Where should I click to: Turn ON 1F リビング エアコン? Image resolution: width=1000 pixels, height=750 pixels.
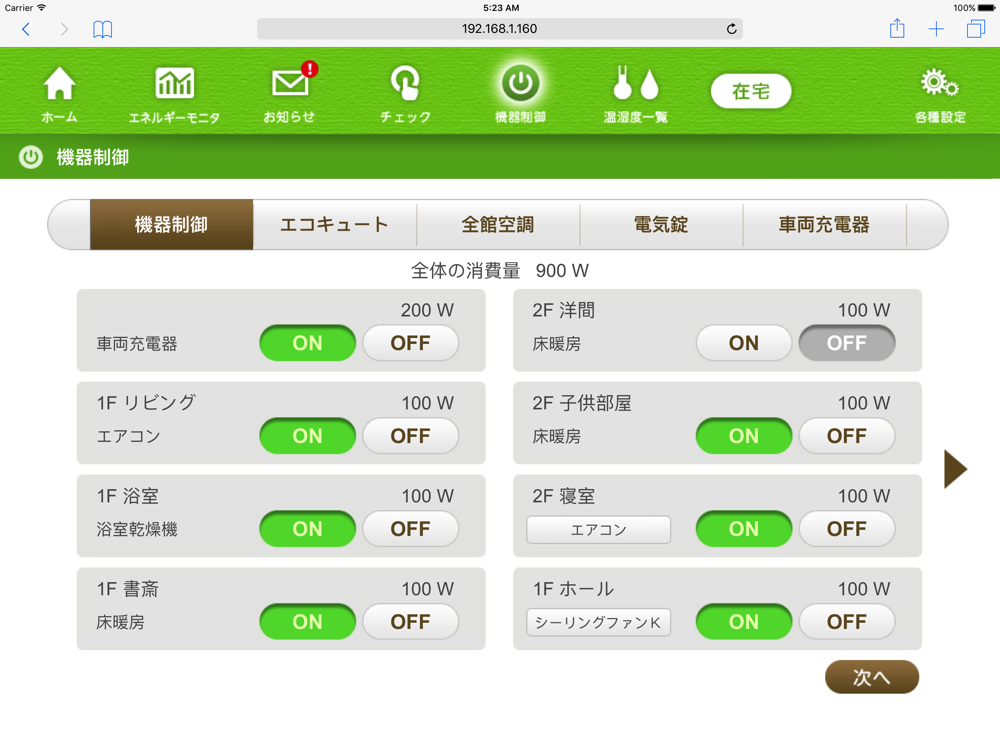(x=307, y=436)
